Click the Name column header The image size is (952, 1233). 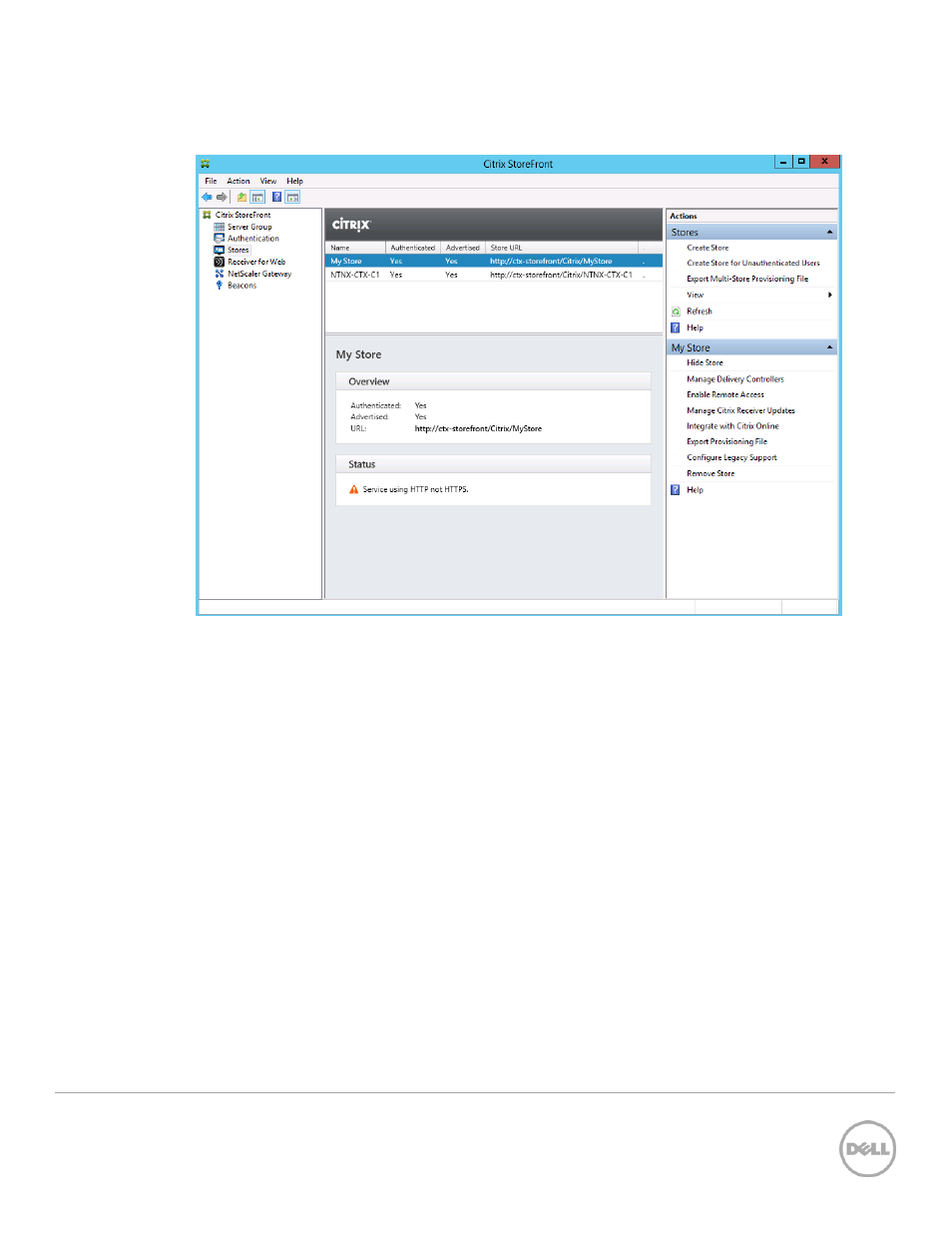[x=356, y=248]
